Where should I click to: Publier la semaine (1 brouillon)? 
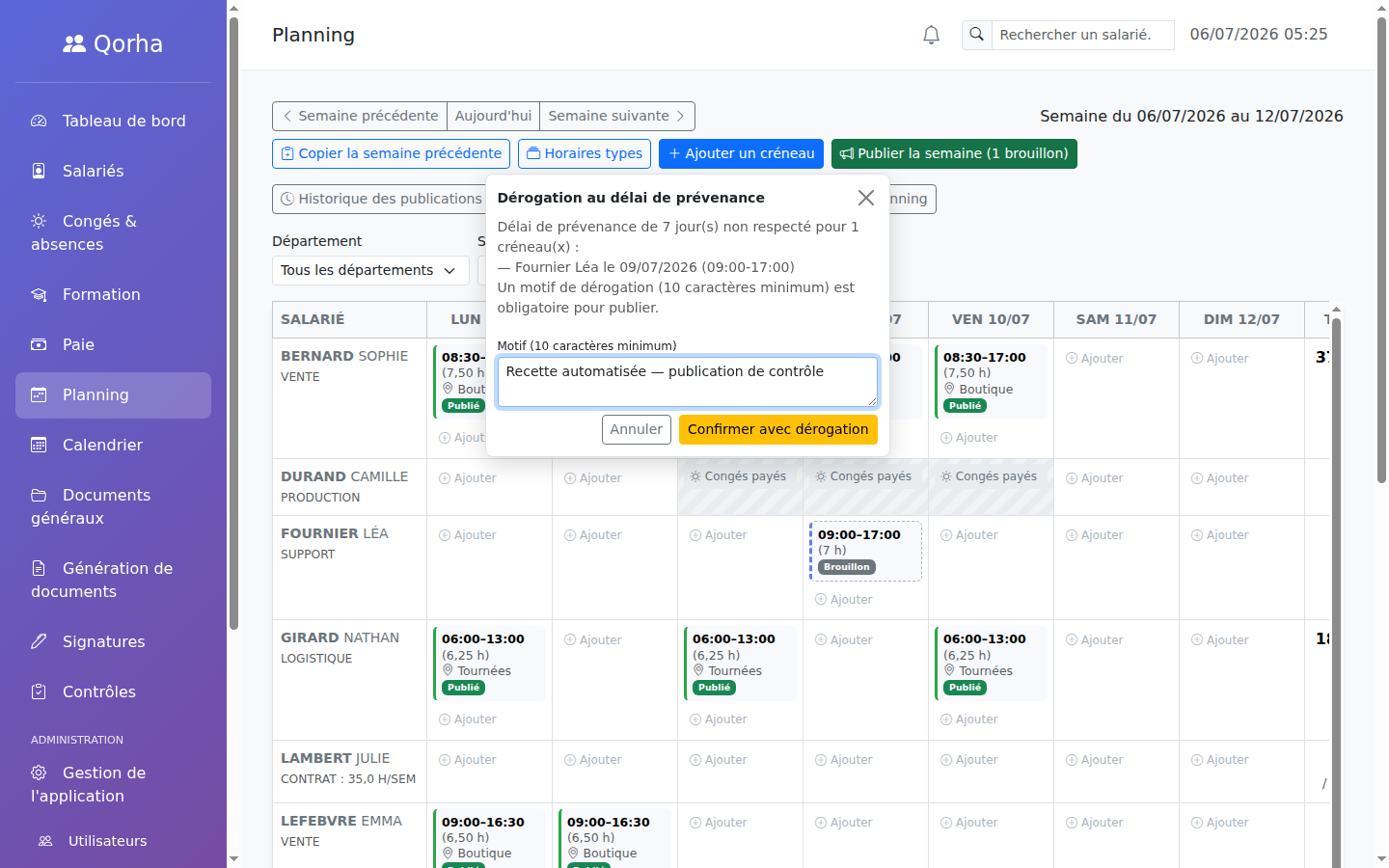(954, 153)
